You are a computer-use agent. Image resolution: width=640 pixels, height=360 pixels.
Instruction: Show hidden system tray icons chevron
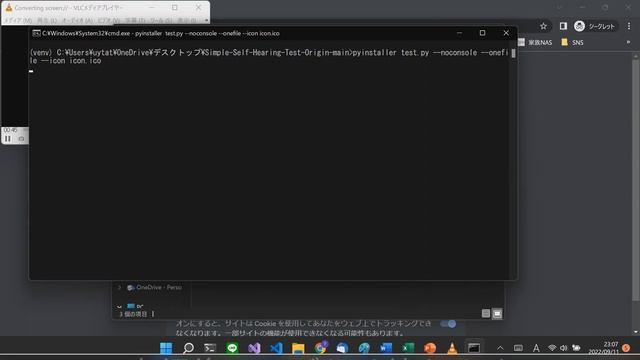500,348
